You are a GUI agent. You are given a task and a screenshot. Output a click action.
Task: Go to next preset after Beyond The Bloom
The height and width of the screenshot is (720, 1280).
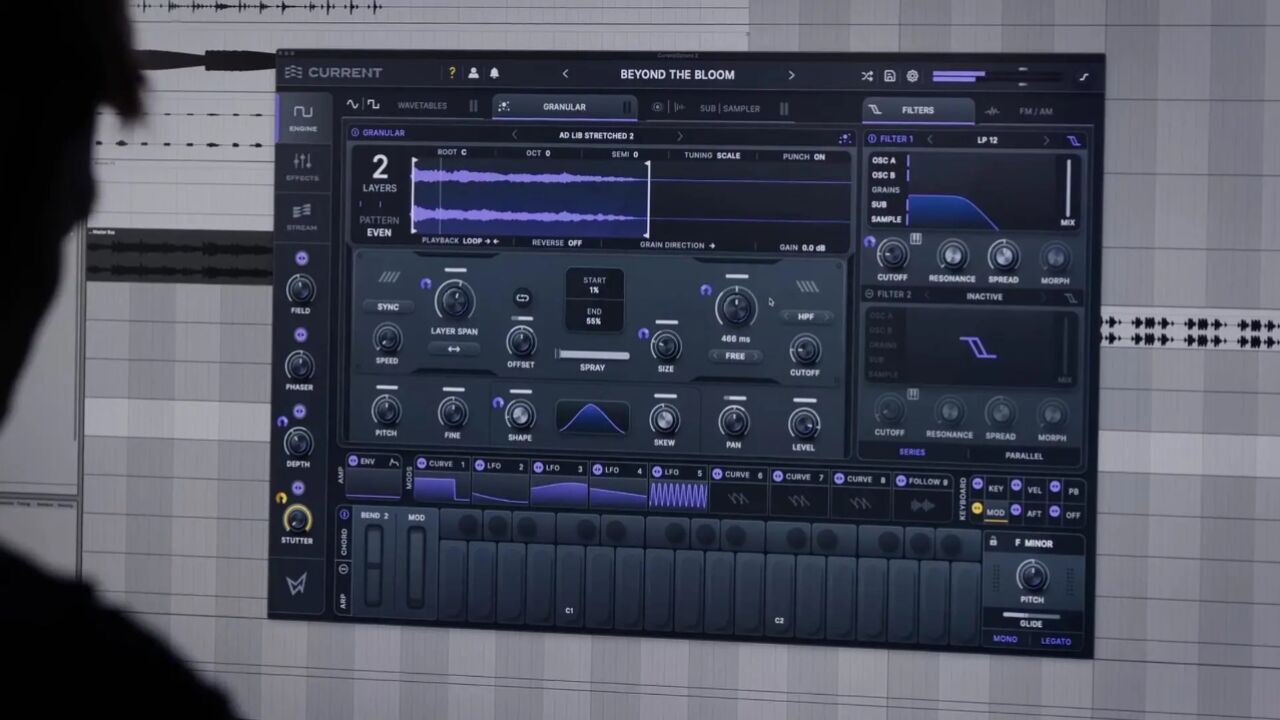791,75
